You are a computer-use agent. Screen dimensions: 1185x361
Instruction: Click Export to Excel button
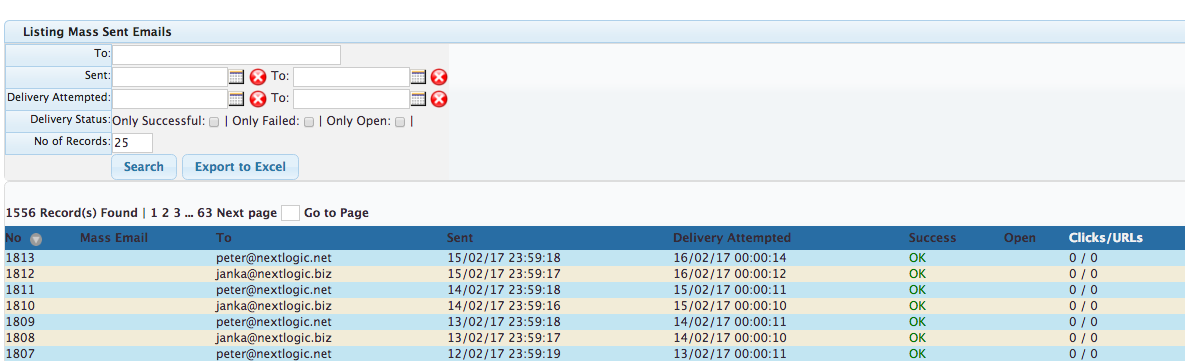[240, 167]
